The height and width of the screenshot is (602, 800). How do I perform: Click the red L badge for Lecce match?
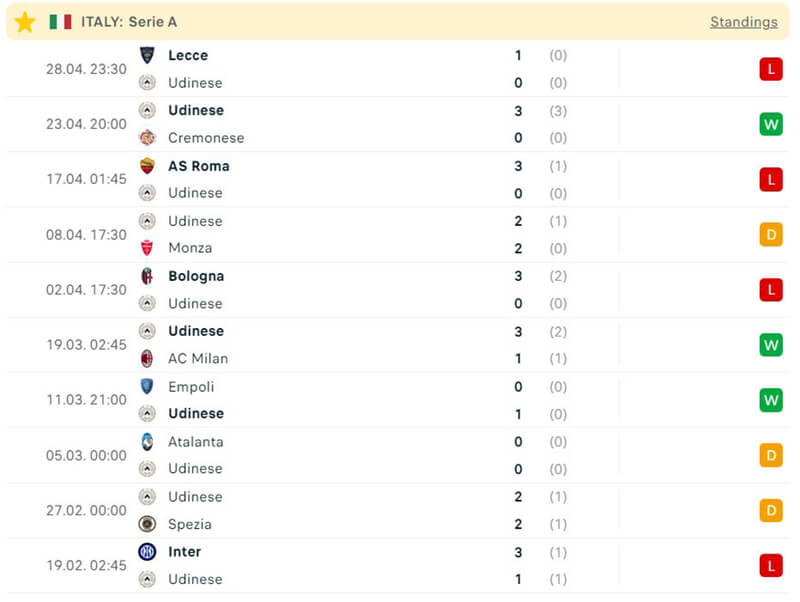point(770,69)
